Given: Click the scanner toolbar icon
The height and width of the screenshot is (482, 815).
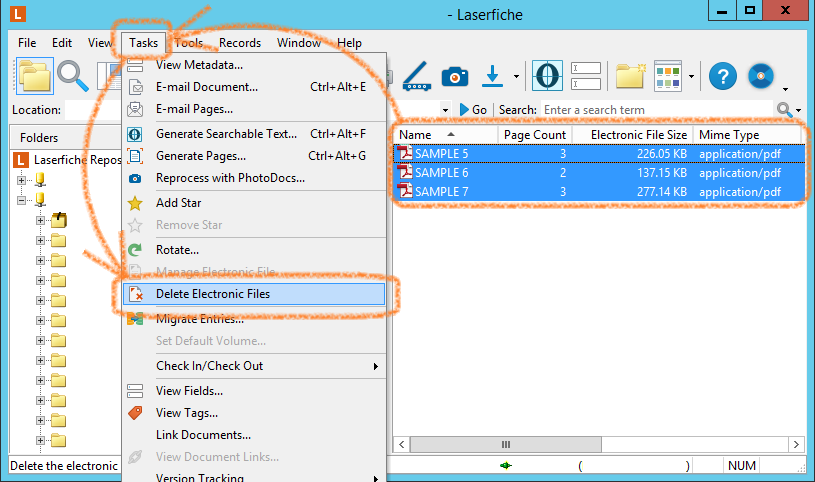Looking at the screenshot, I should tap(417, 76).
